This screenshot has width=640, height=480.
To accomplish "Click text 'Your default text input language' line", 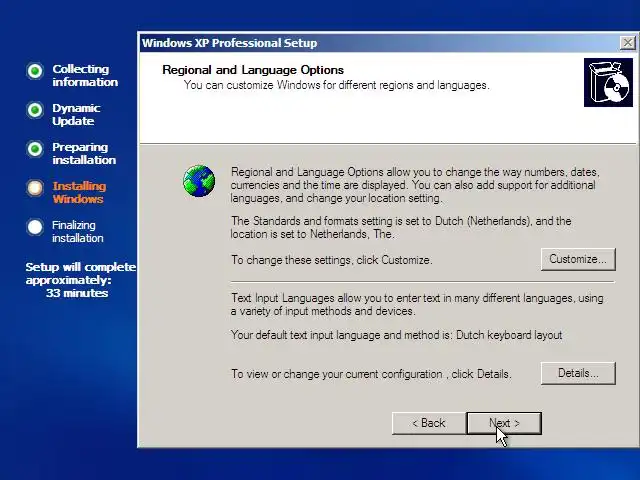I will tap(396, 335).
